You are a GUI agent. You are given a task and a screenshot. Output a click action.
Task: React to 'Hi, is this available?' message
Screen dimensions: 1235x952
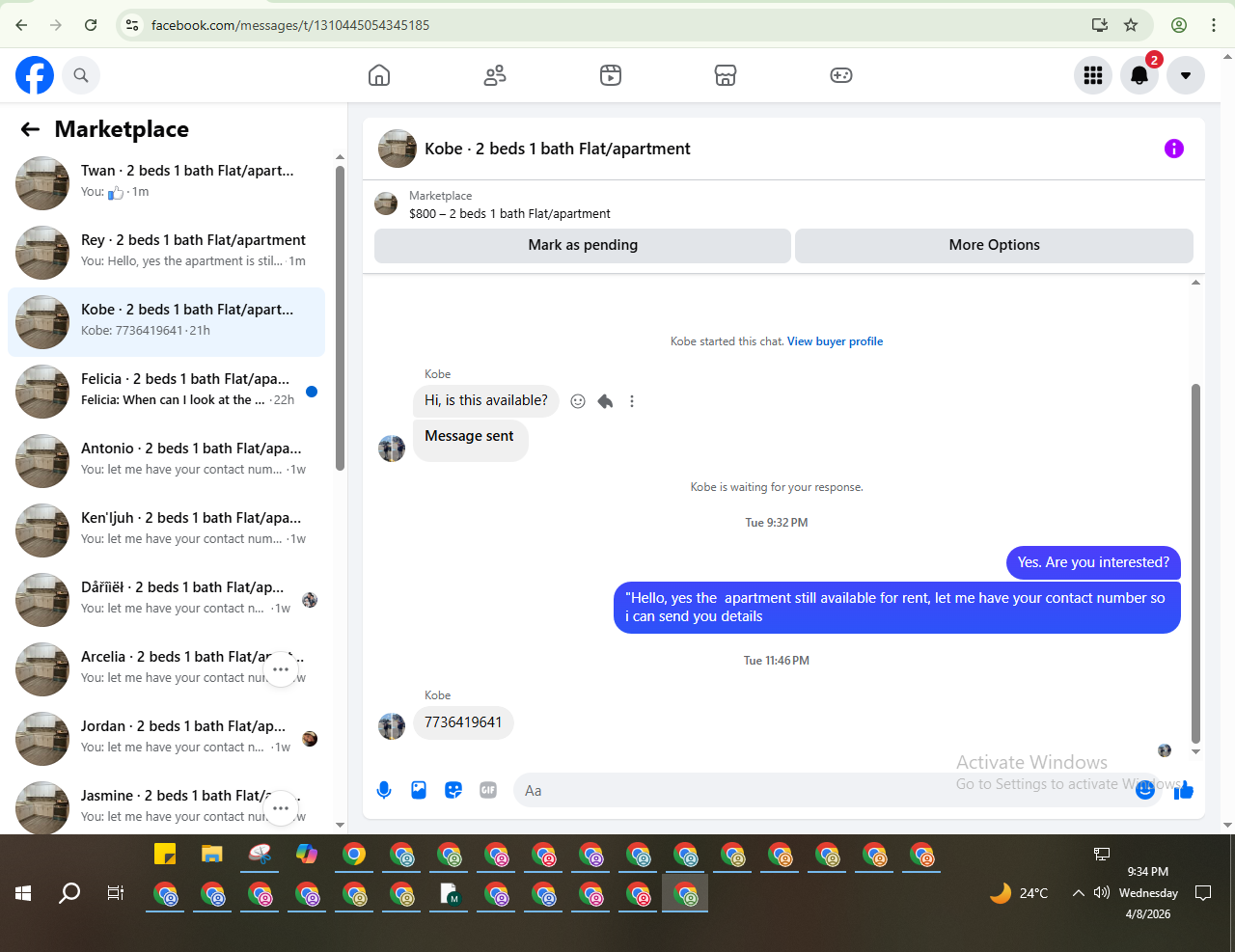coord(578,401)
